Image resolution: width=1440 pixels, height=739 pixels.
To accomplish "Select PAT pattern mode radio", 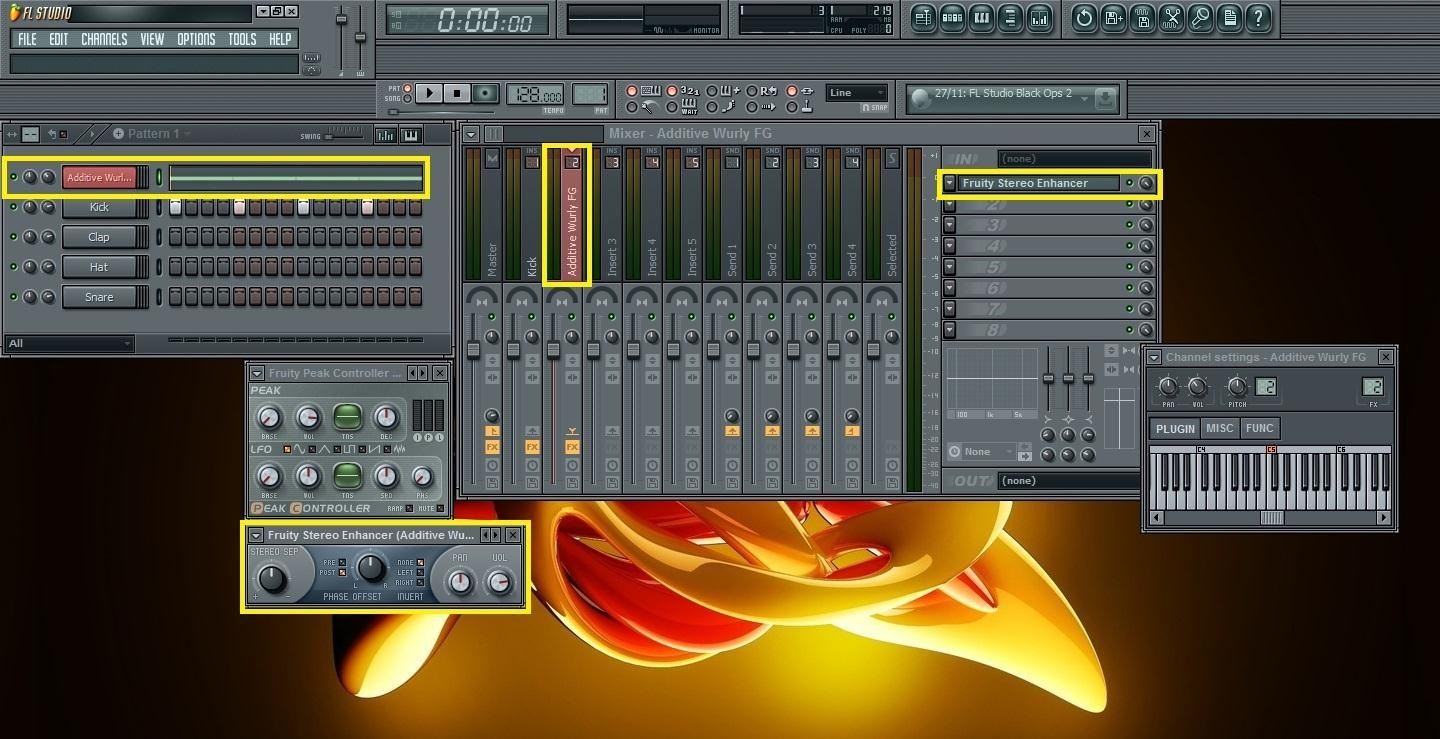I will pyautogui.click(x=408, y=88).
